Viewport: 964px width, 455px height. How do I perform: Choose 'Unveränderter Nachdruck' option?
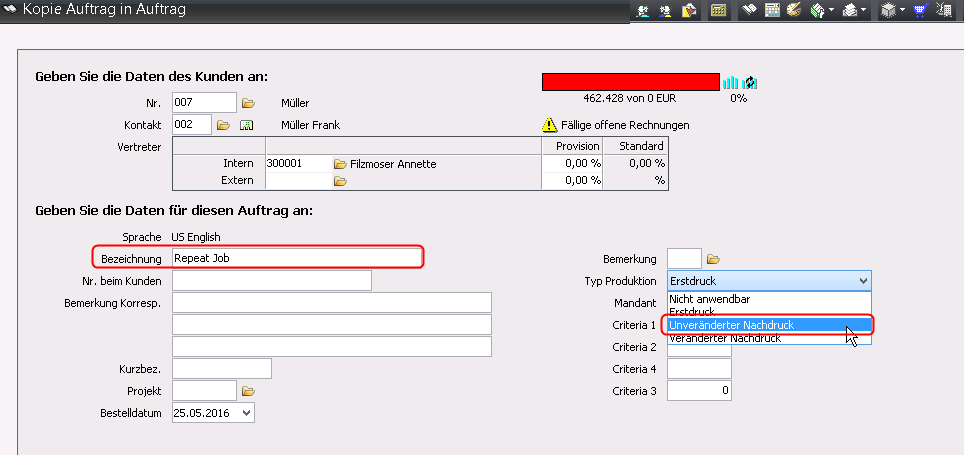pyautogui.click(x=769, y=325)
